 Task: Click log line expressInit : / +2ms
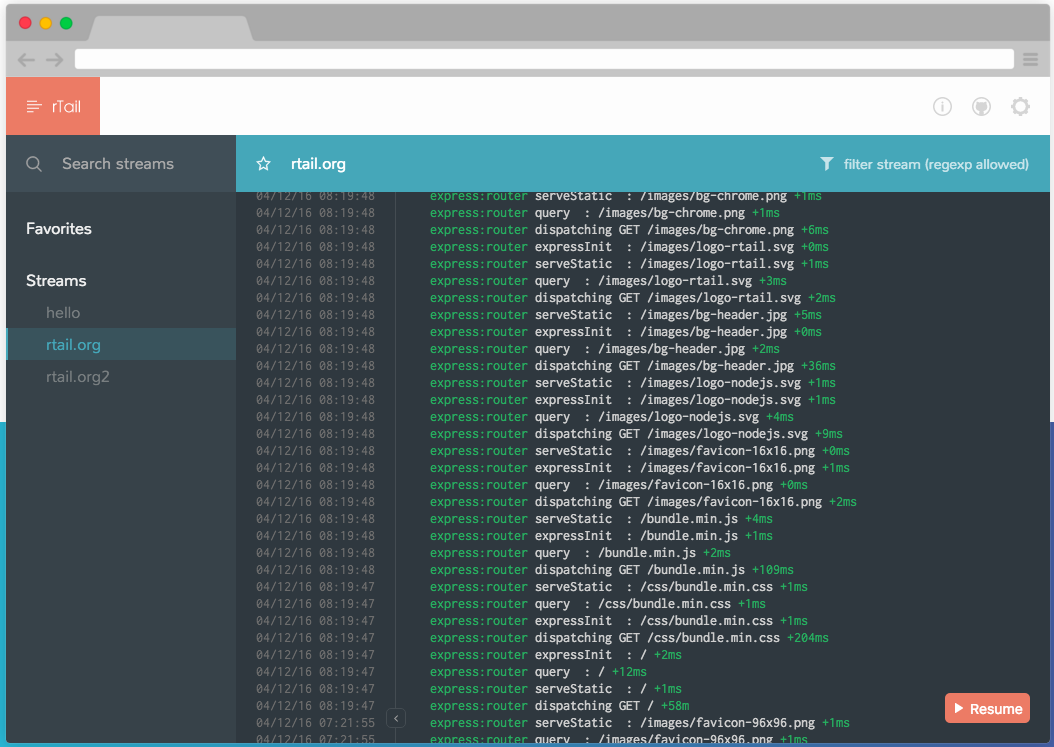(x=556, y=655)
